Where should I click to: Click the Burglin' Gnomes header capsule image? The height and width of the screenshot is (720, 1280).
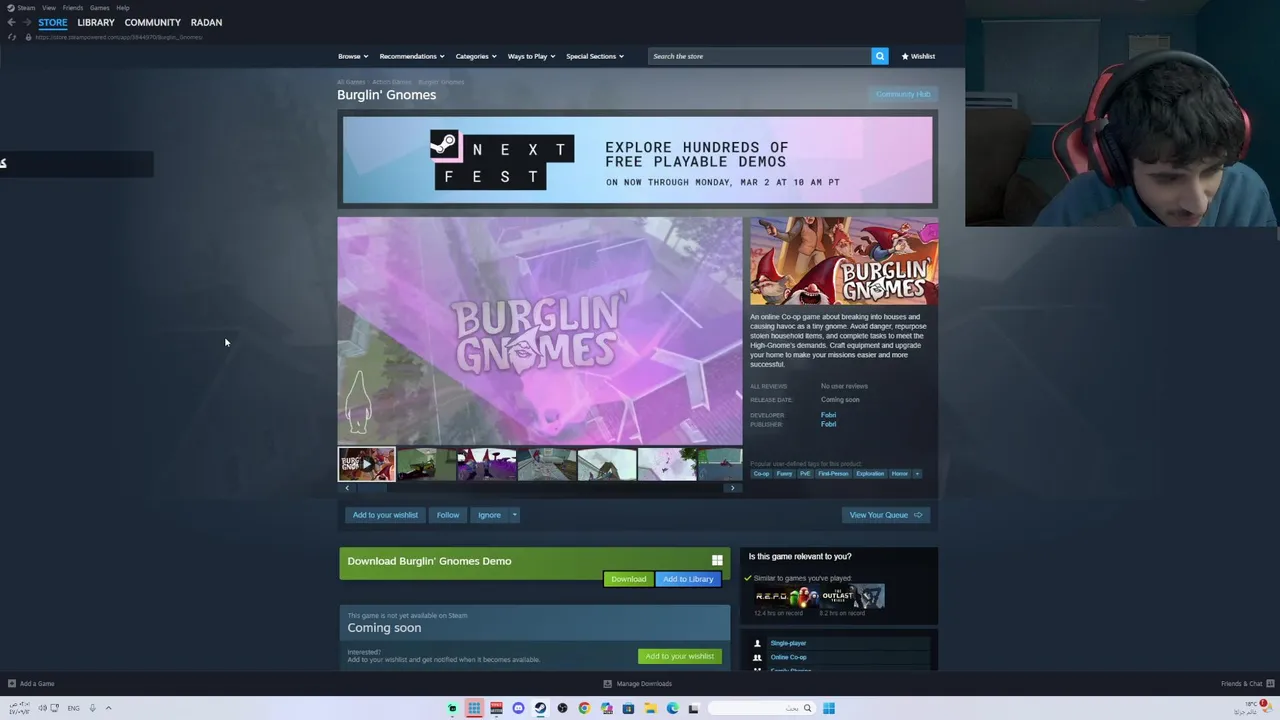click(x=844, y=261)
